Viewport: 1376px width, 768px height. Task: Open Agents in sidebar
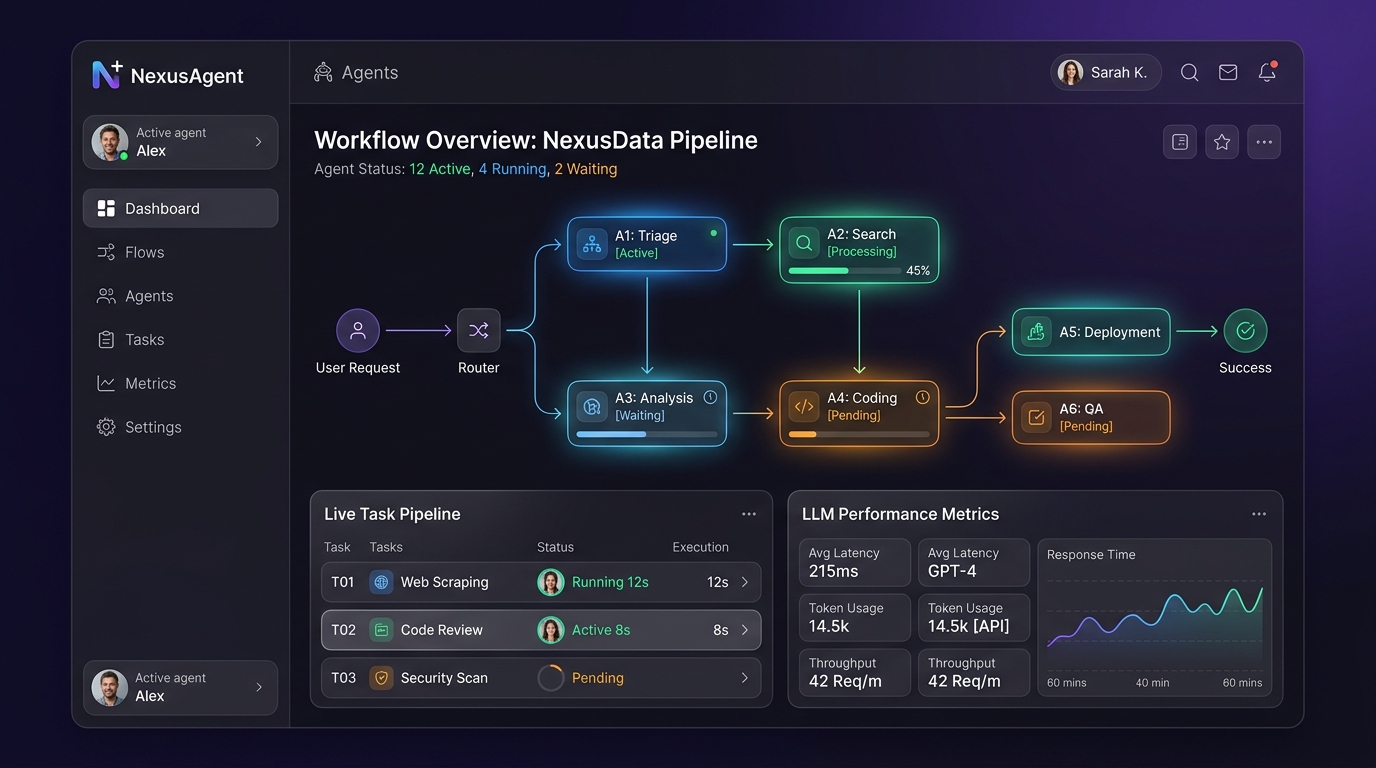(x=181, y=296)
